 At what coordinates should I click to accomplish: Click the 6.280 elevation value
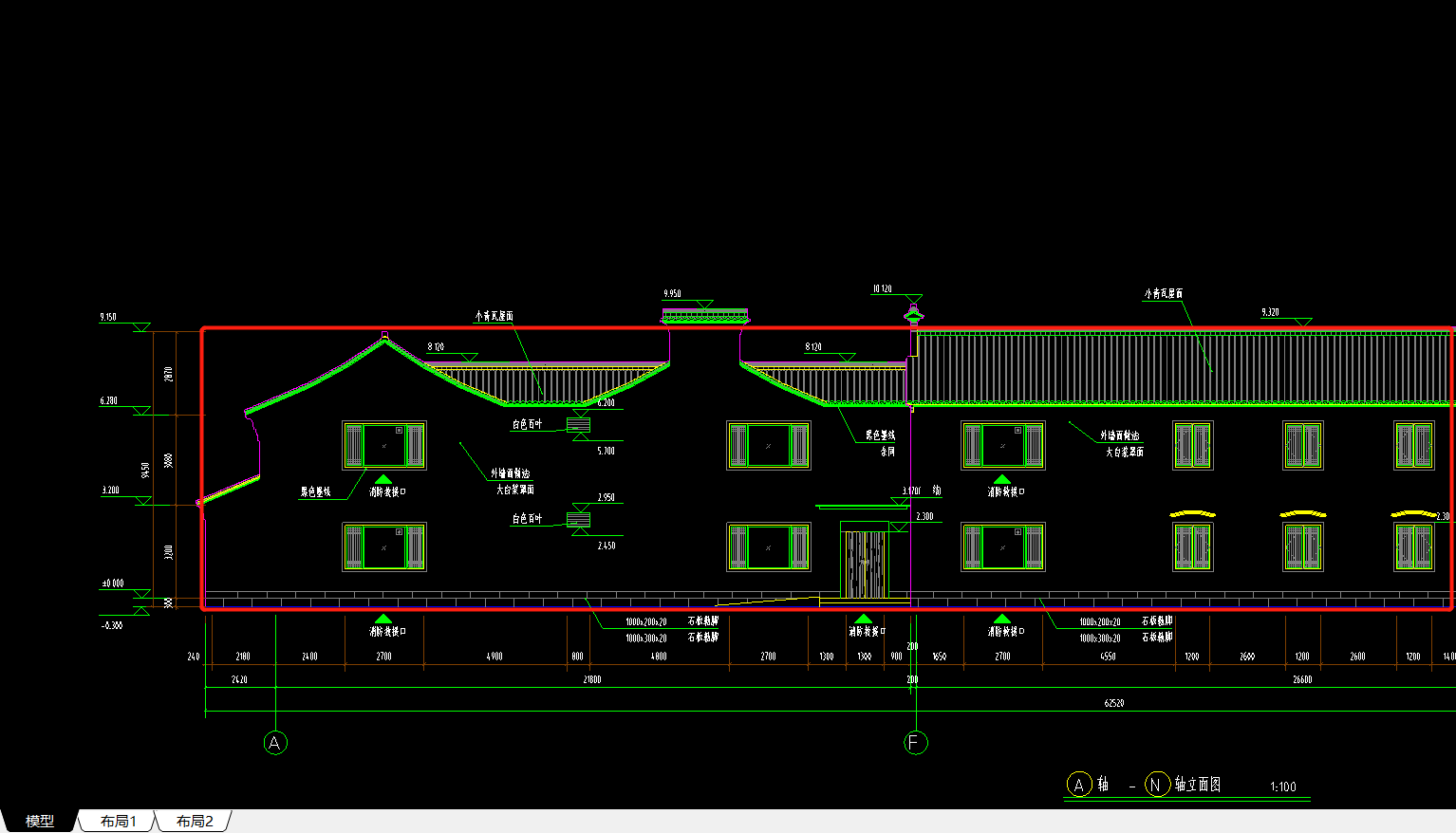click(x=108, y=400)
